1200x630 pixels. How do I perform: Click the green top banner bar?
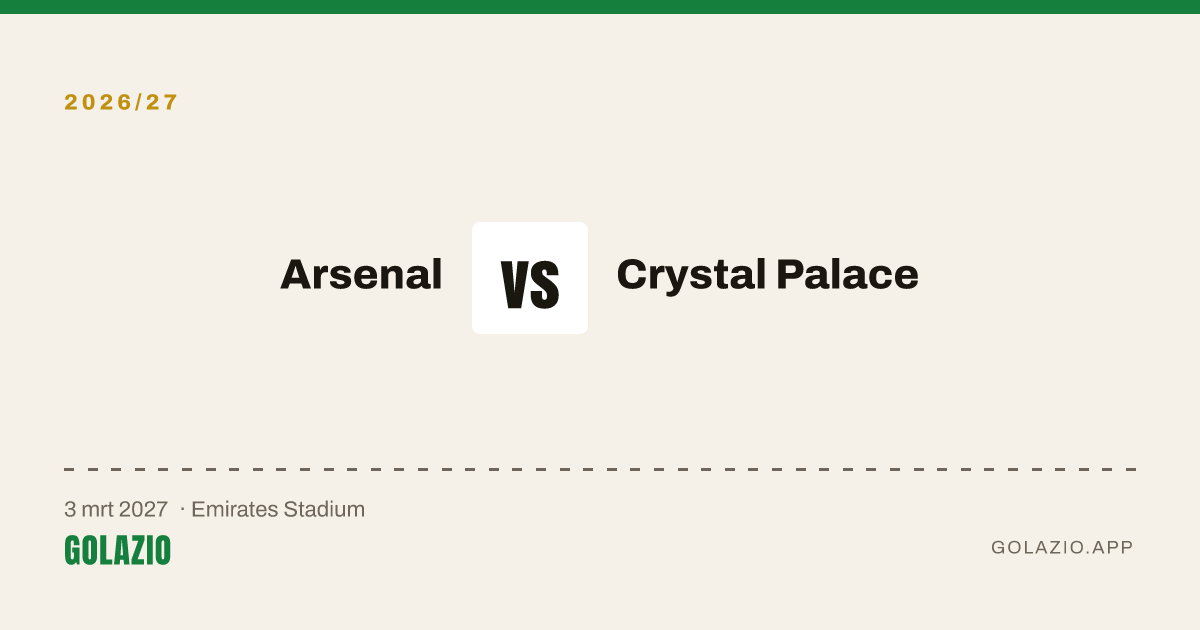(600, 7)
